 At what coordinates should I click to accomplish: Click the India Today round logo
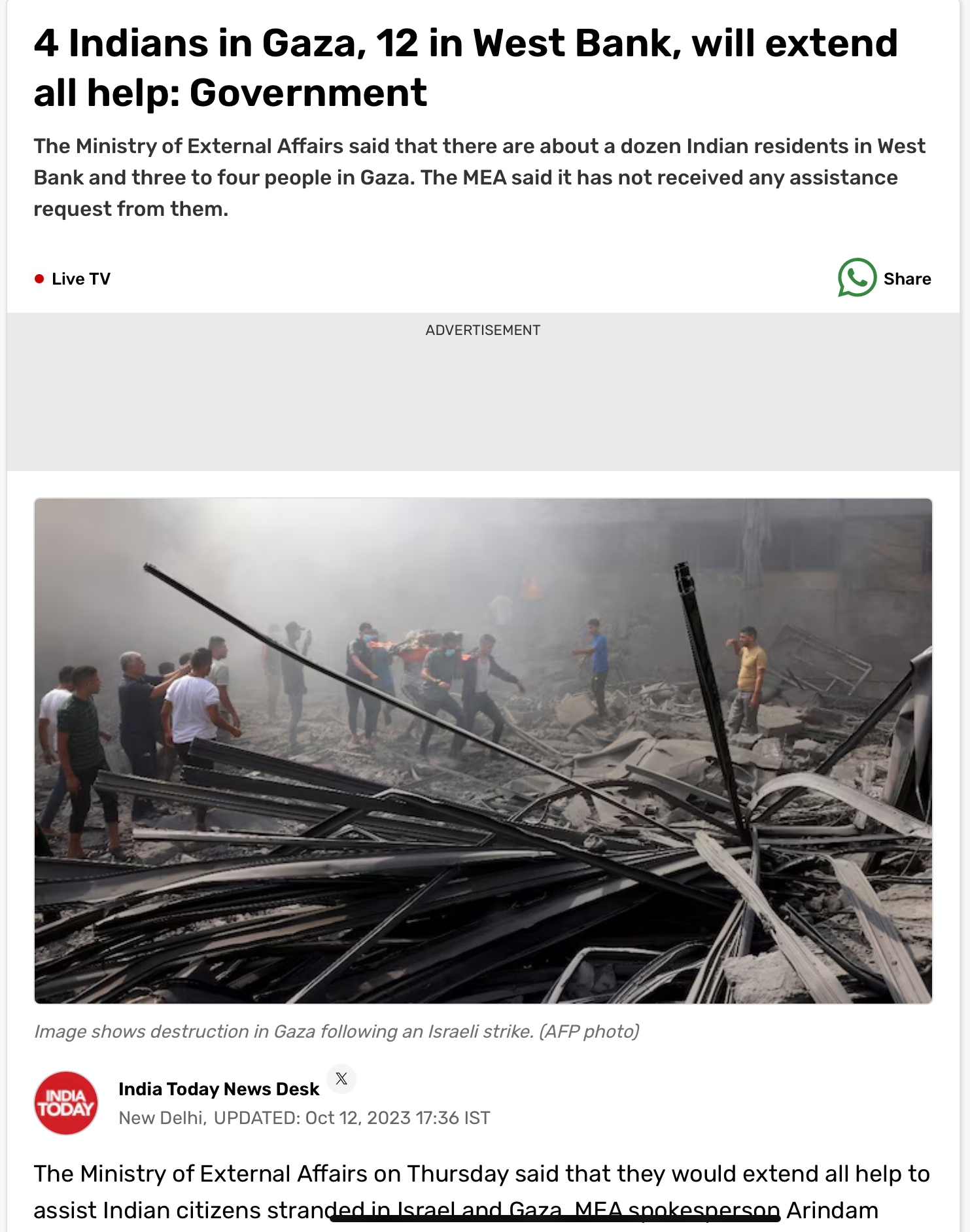coord(66,1102)
